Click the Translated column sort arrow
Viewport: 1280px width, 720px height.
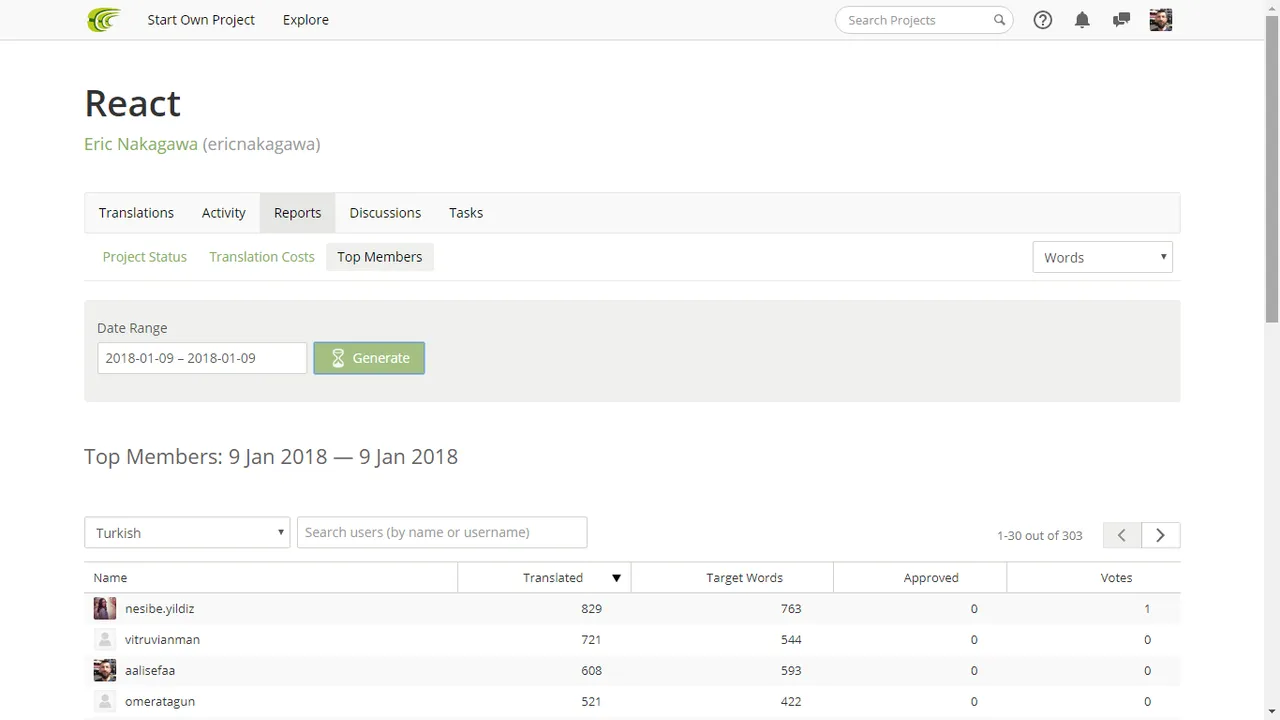pos(616,578)
